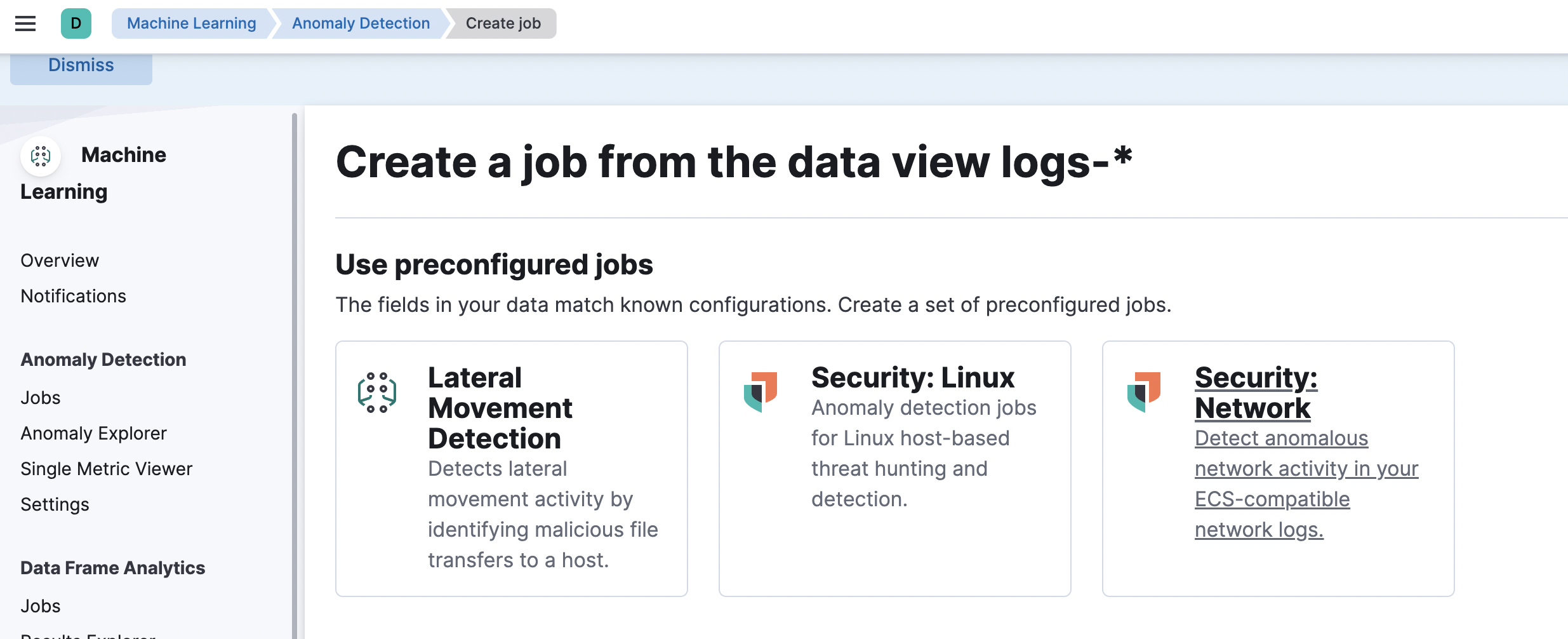Open Single Metric Viewer

point(107,469)
